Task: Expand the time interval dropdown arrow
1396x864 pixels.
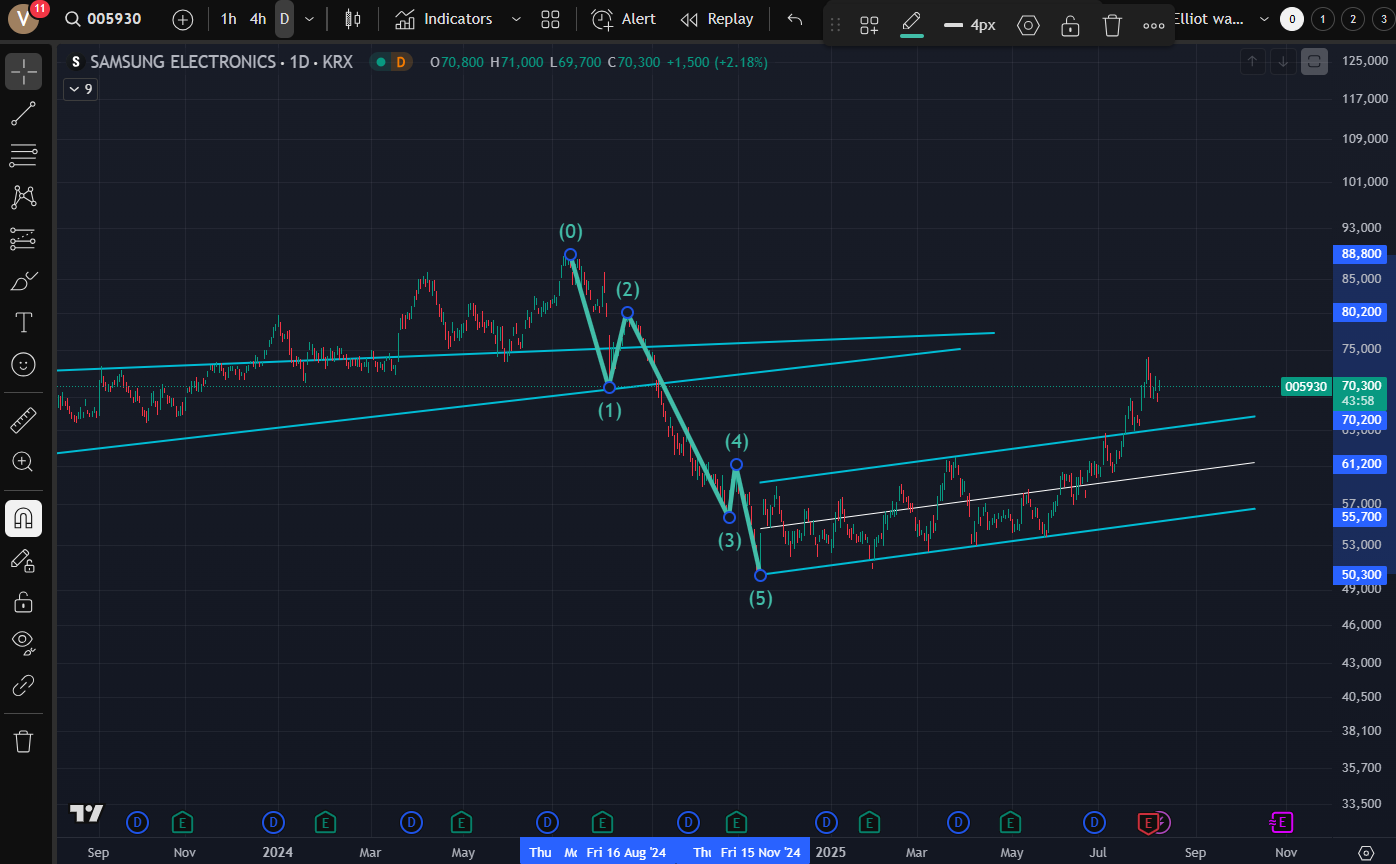Action: pyautogui.click(x=309, y=19)
